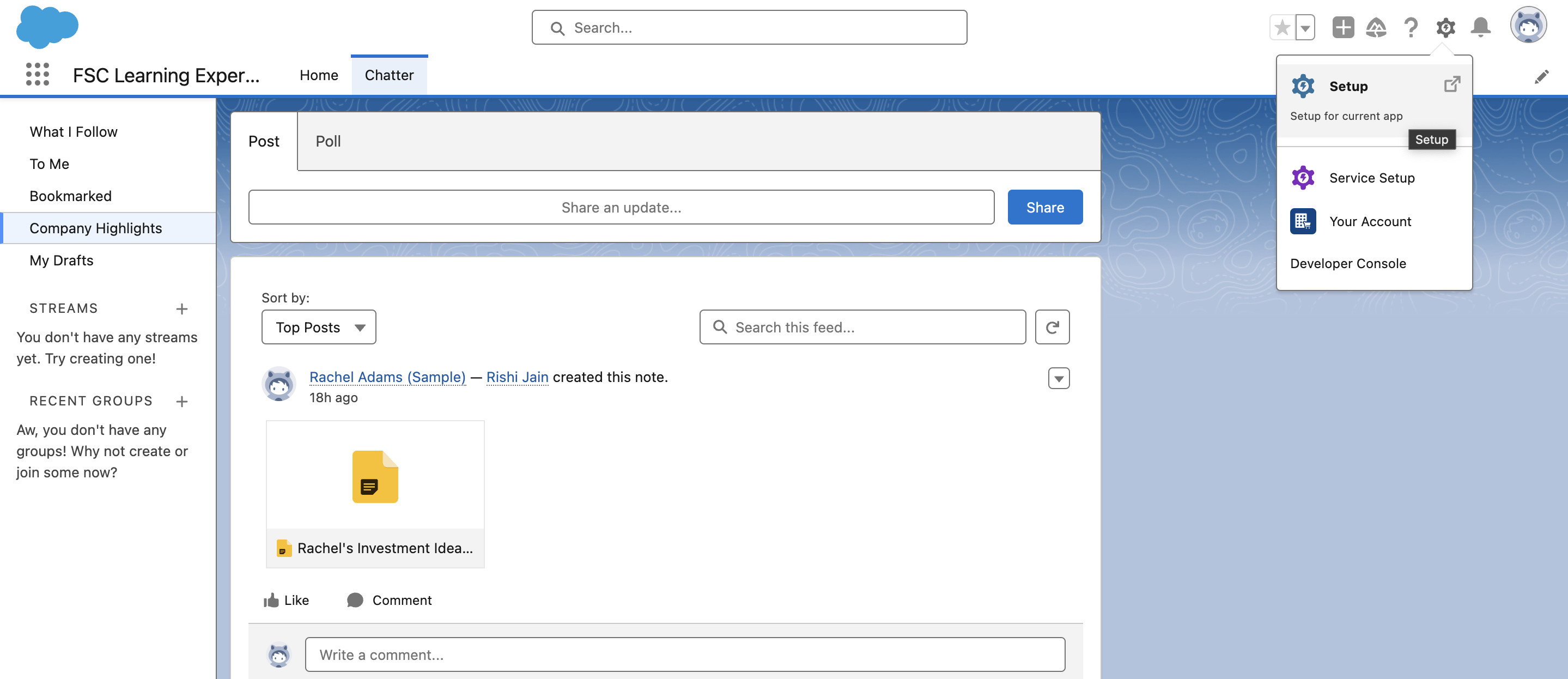Switch to the Poll tab
1568x679 pixels.
(327, 141)
